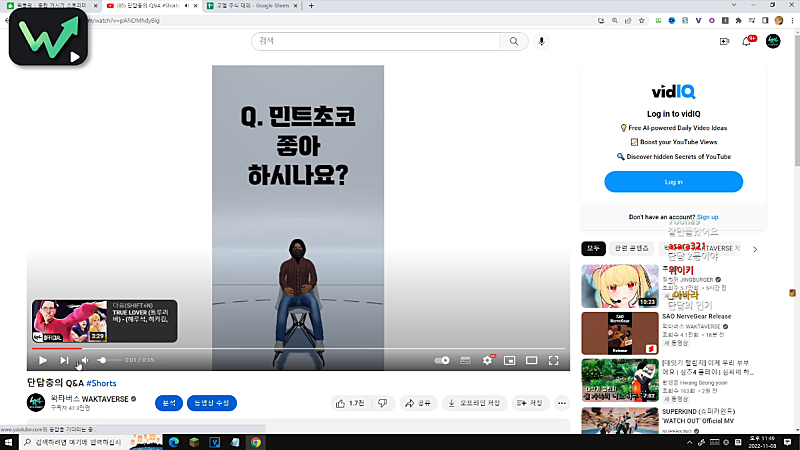Open the analytics button beside the channel

(x=169, y=403)
